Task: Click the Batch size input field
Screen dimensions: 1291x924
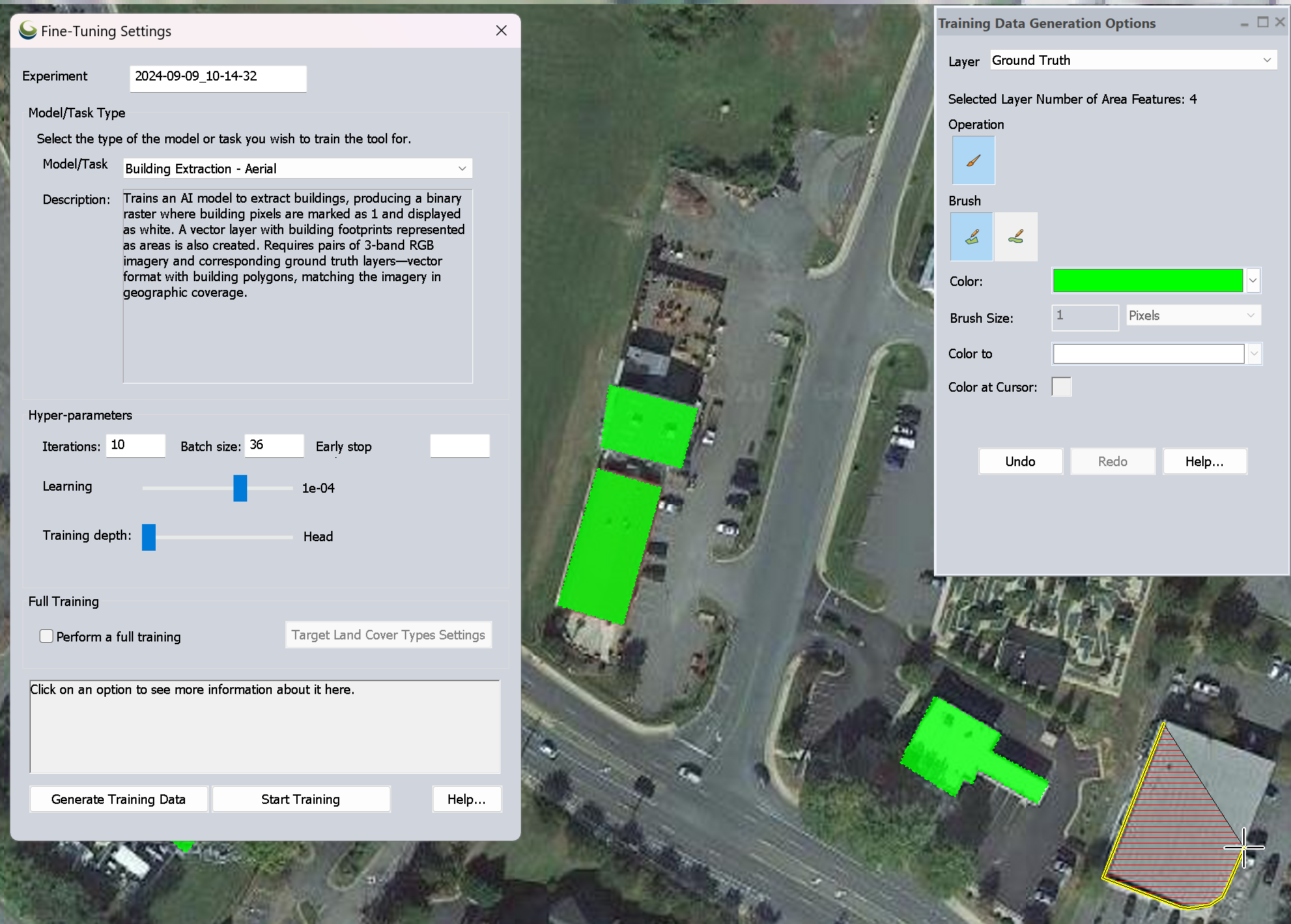Action: pyautogui.click(x=274, y=446)
